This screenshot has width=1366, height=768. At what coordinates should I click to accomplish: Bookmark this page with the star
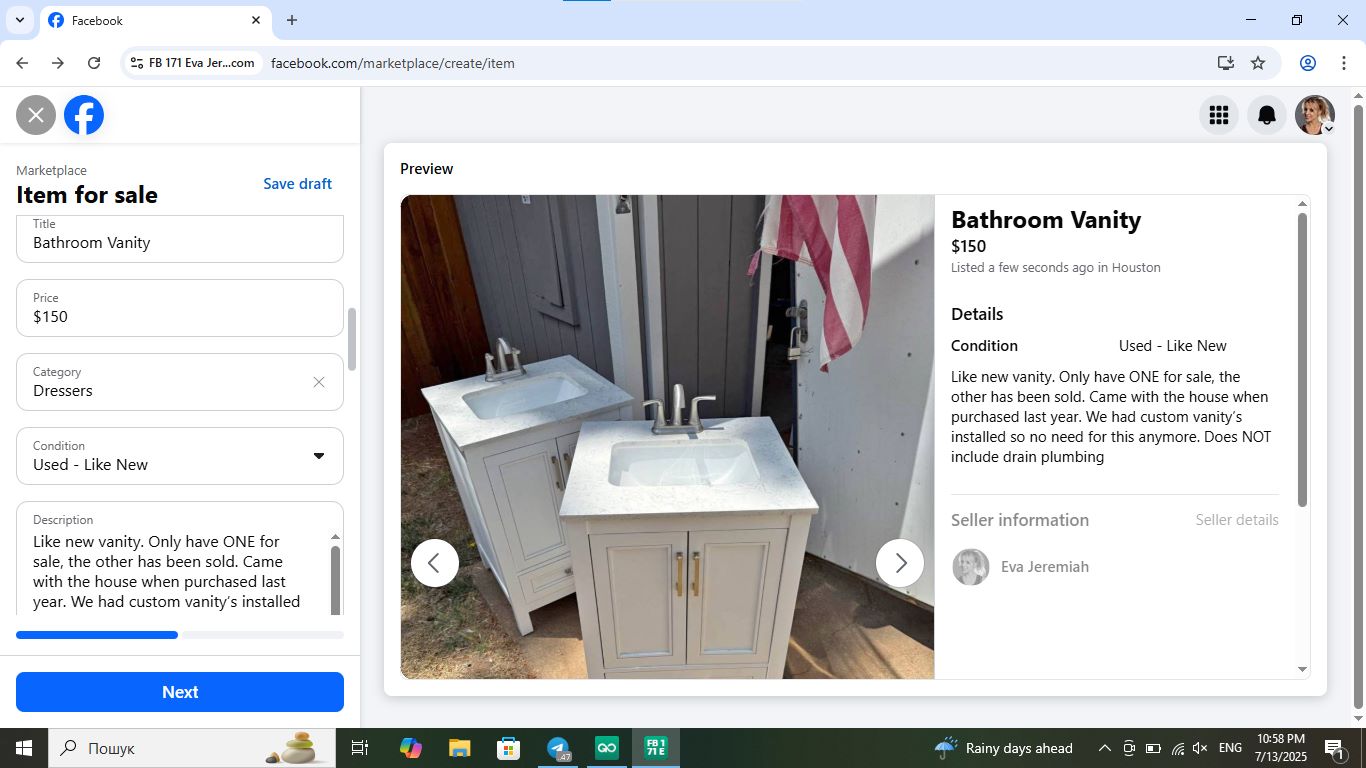click(1258, 63)
